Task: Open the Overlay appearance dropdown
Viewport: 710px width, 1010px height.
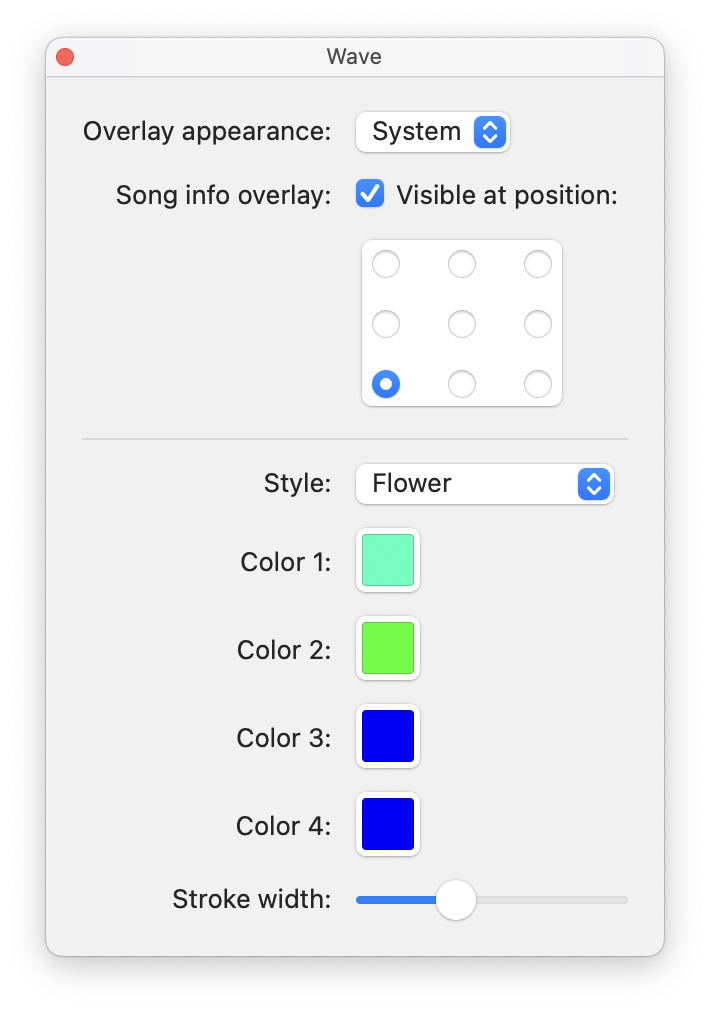Action: [432, 131]
